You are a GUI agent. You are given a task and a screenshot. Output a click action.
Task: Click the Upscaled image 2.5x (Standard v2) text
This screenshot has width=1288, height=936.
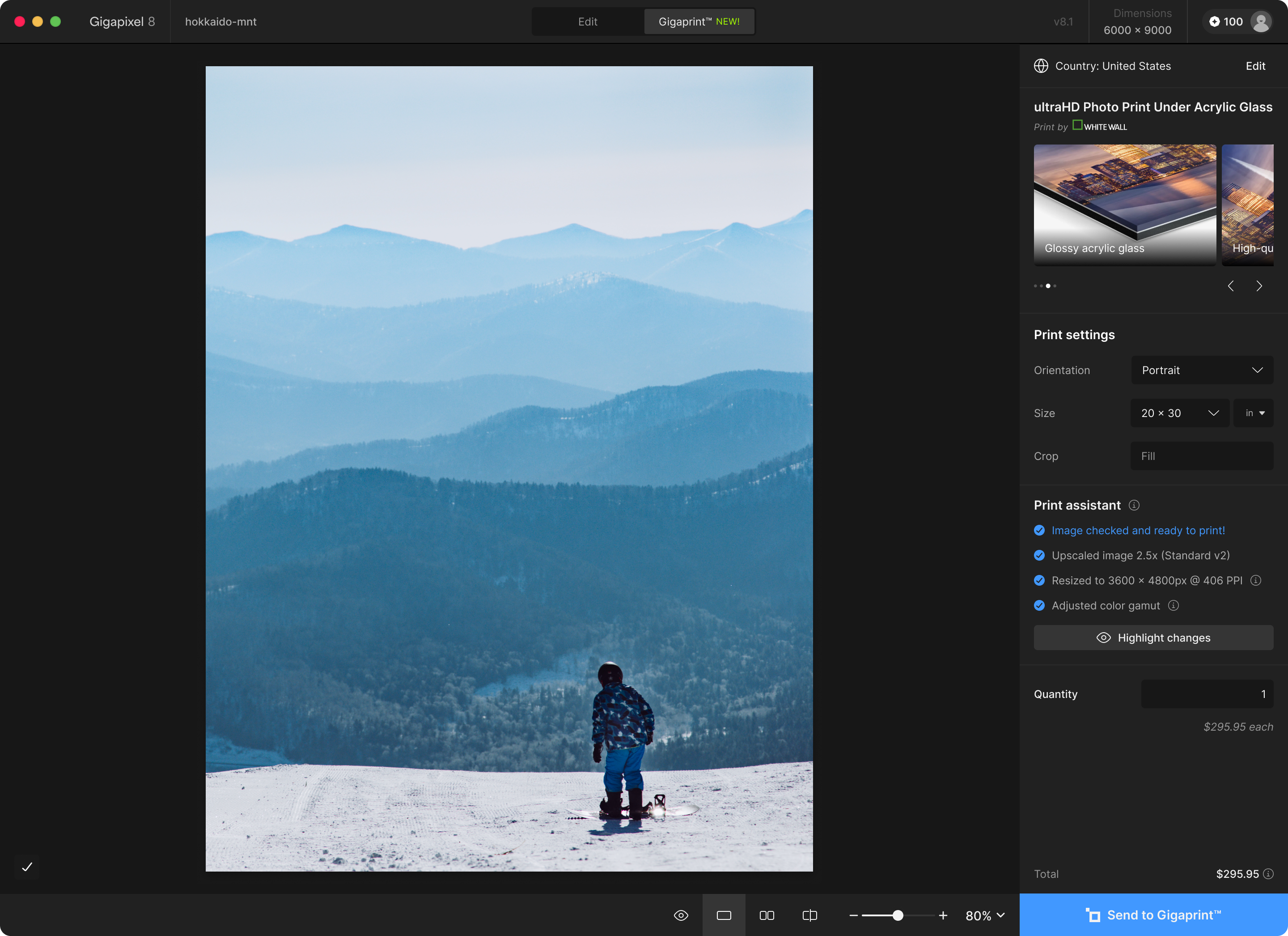point(1140,555)
